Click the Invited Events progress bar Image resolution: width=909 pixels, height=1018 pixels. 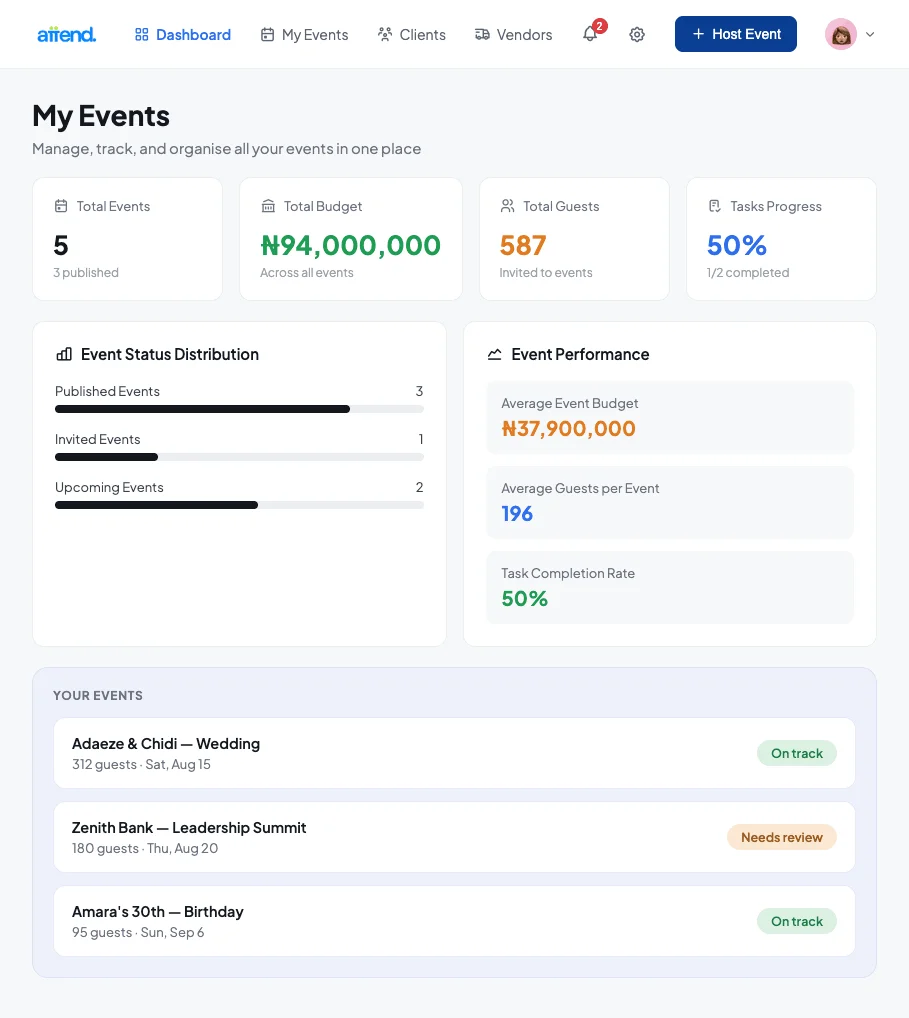(240, 457)
